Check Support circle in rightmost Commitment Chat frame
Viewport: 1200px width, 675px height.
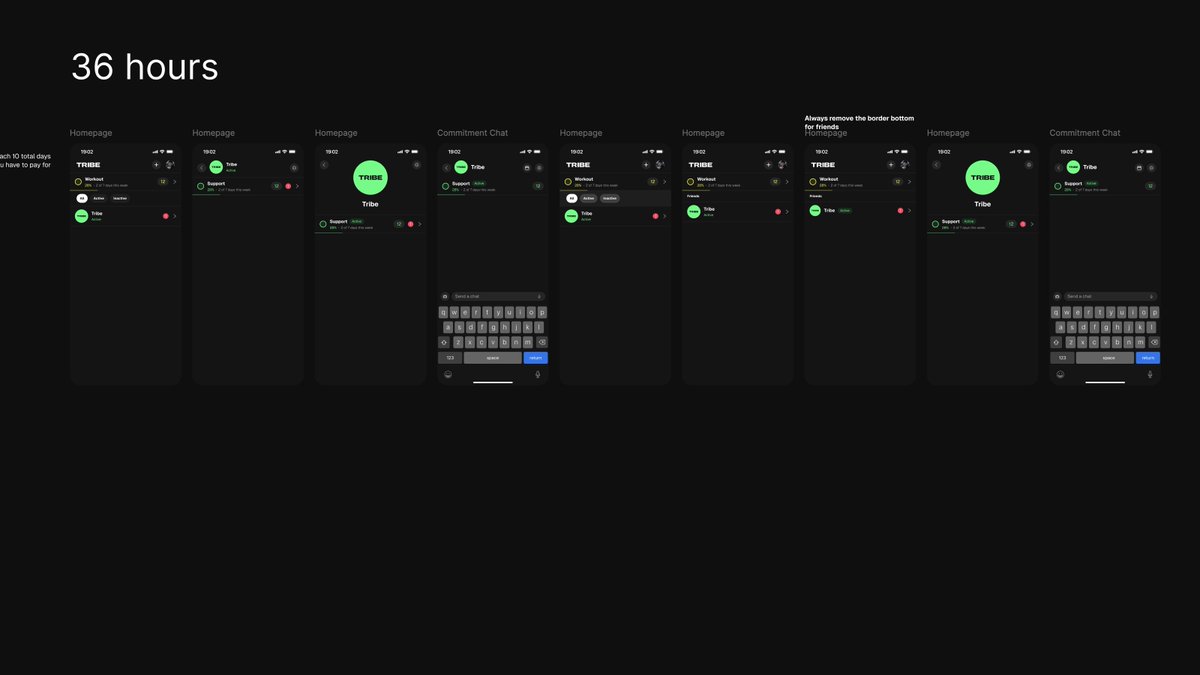1058,186
